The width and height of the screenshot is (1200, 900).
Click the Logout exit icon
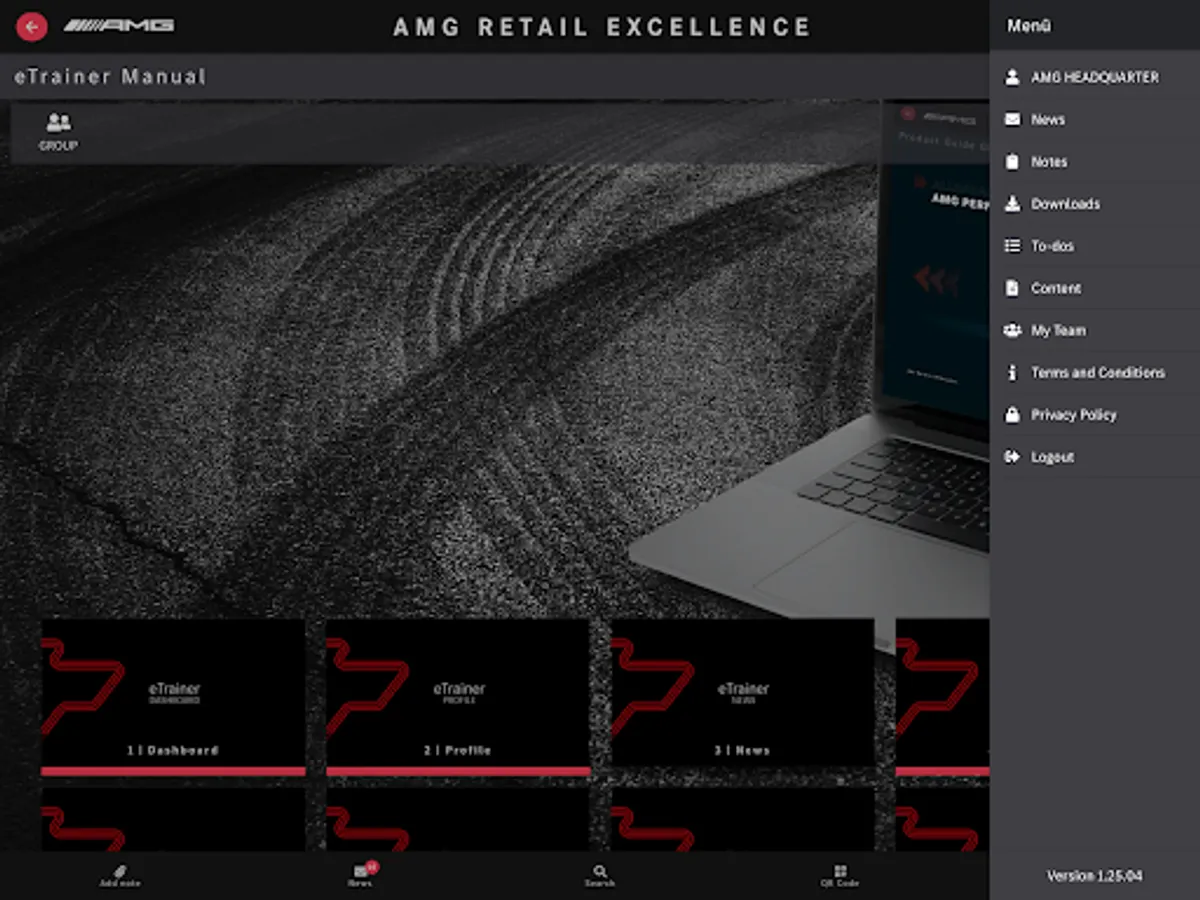point(1012,457)
